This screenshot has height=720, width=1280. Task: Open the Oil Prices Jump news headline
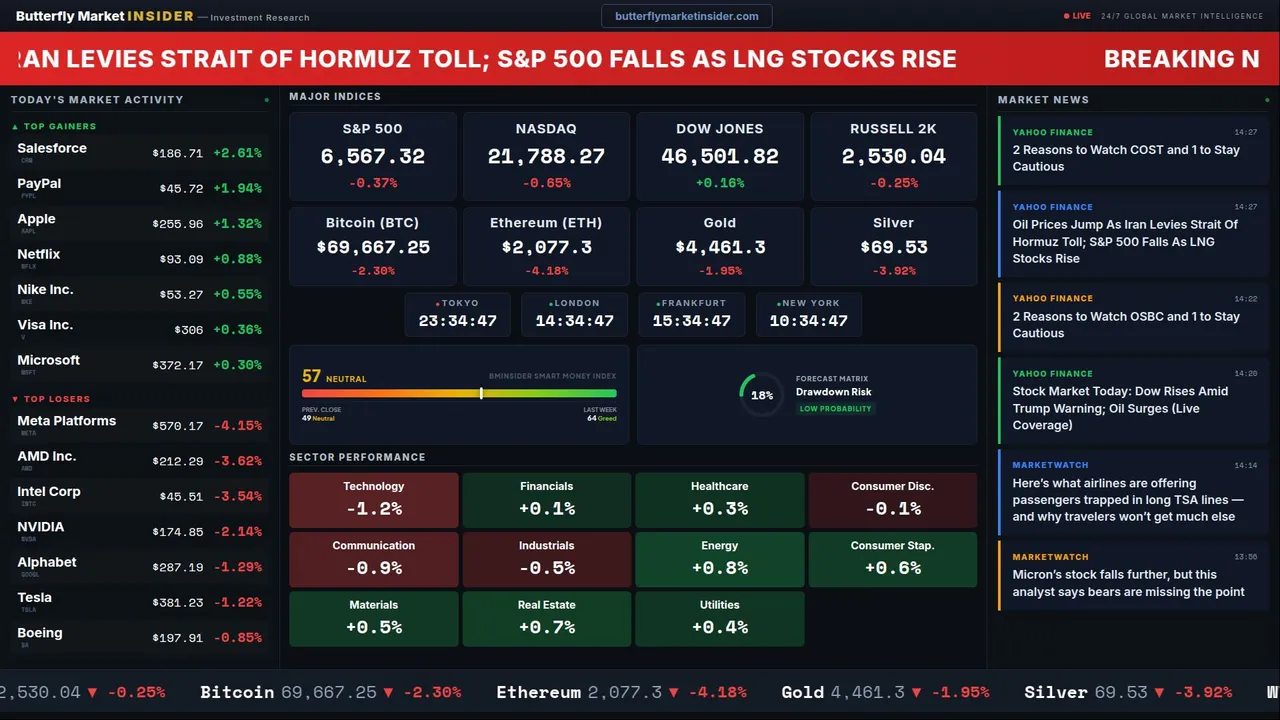(x=1125, y=241)
